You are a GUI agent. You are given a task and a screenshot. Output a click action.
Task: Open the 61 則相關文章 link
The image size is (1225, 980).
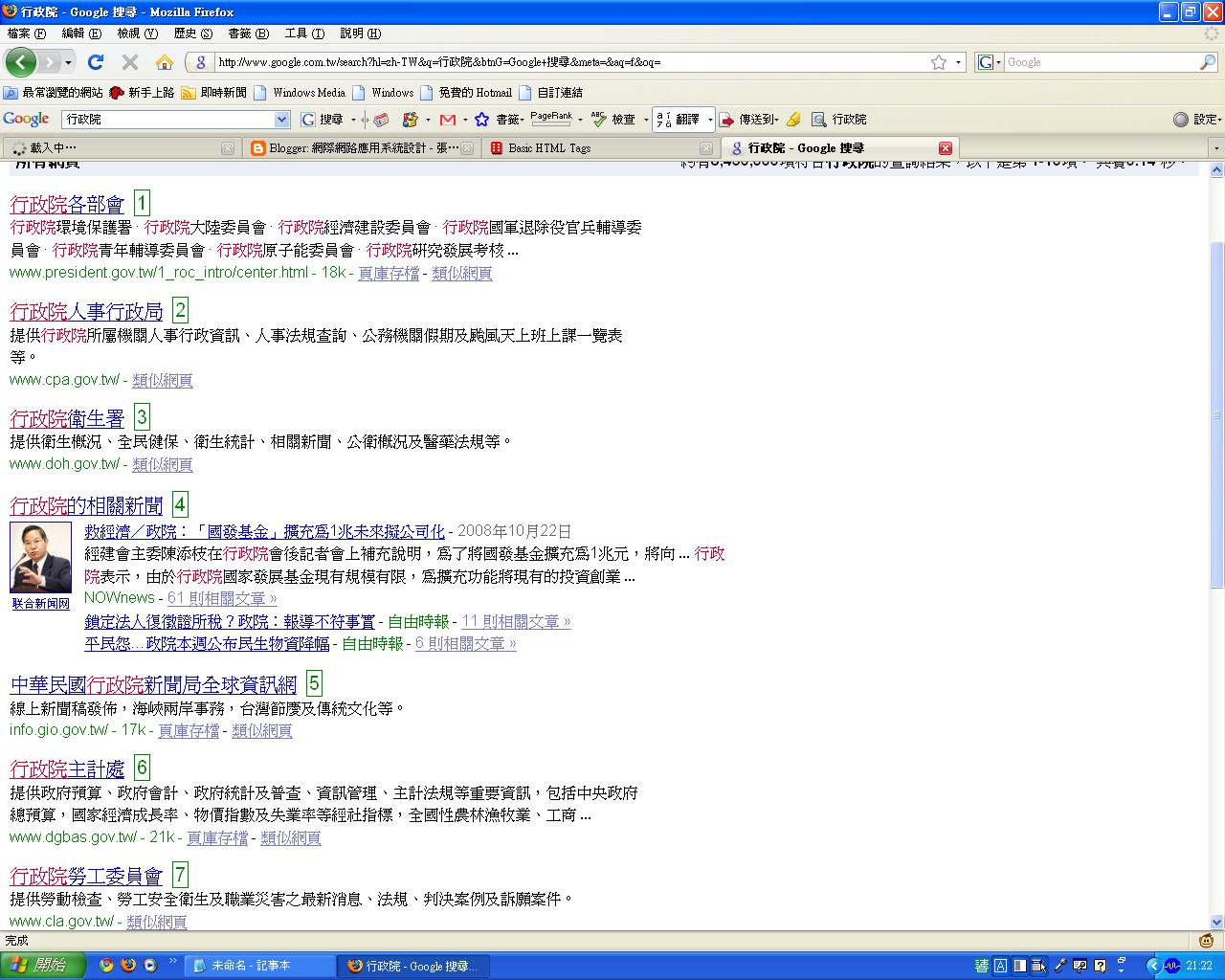coord(222,598)
